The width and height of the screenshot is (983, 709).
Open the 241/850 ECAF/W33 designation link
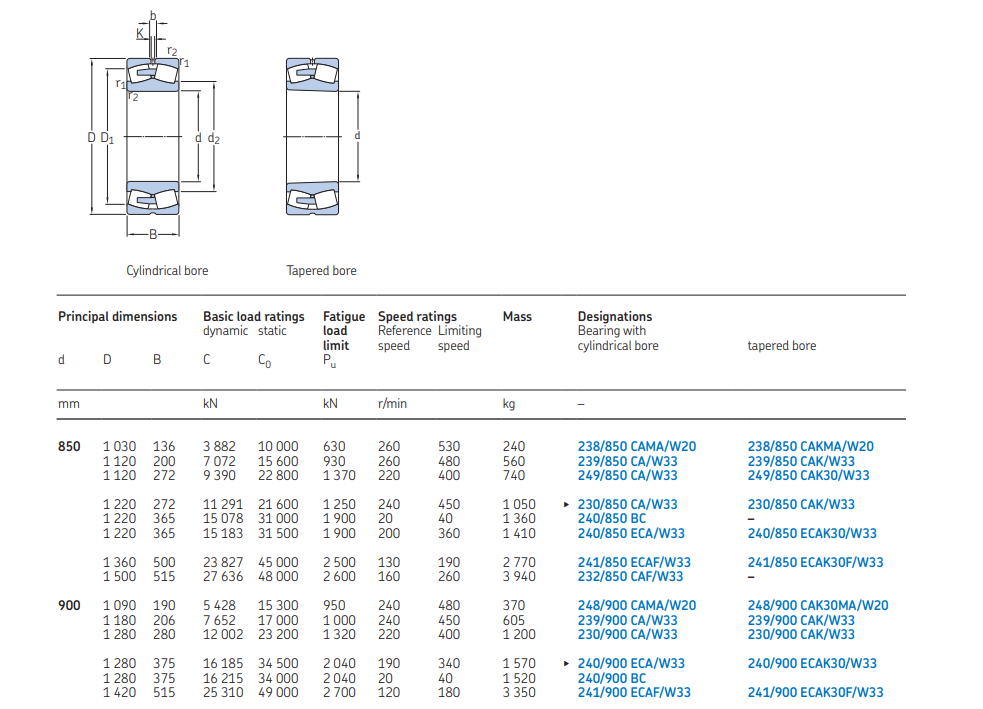634,562
